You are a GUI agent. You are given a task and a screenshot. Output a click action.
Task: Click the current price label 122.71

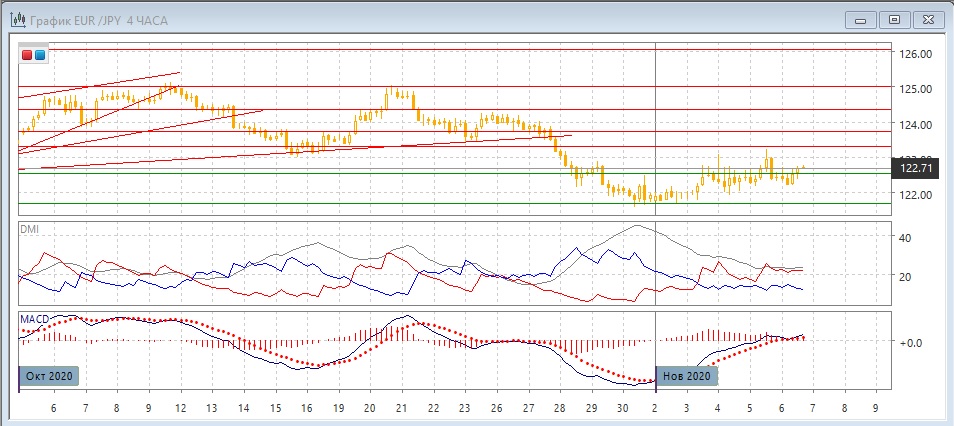[916, 168]
